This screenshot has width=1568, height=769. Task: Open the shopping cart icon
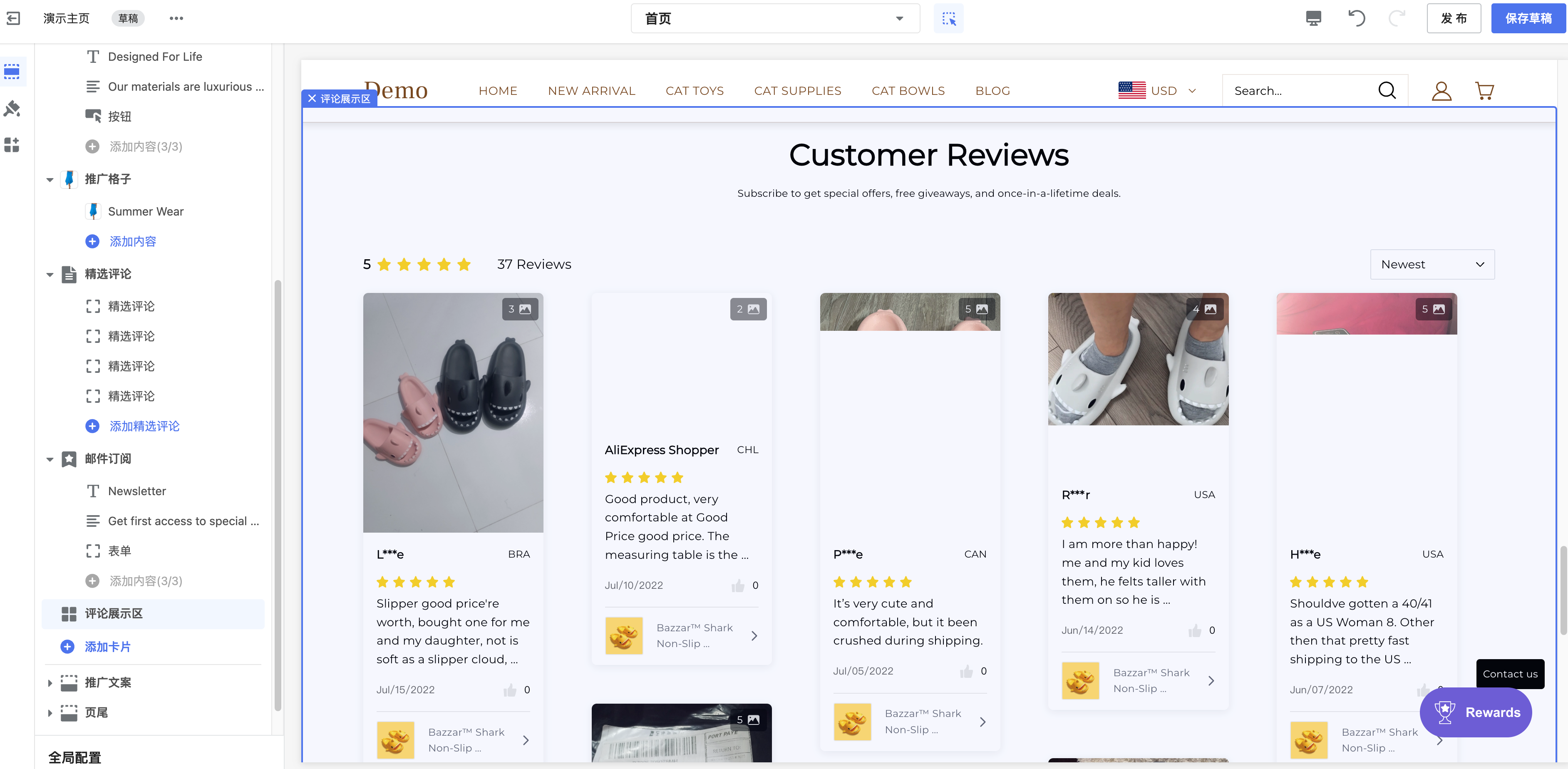pyautogui.click(x=1485, y=91)
